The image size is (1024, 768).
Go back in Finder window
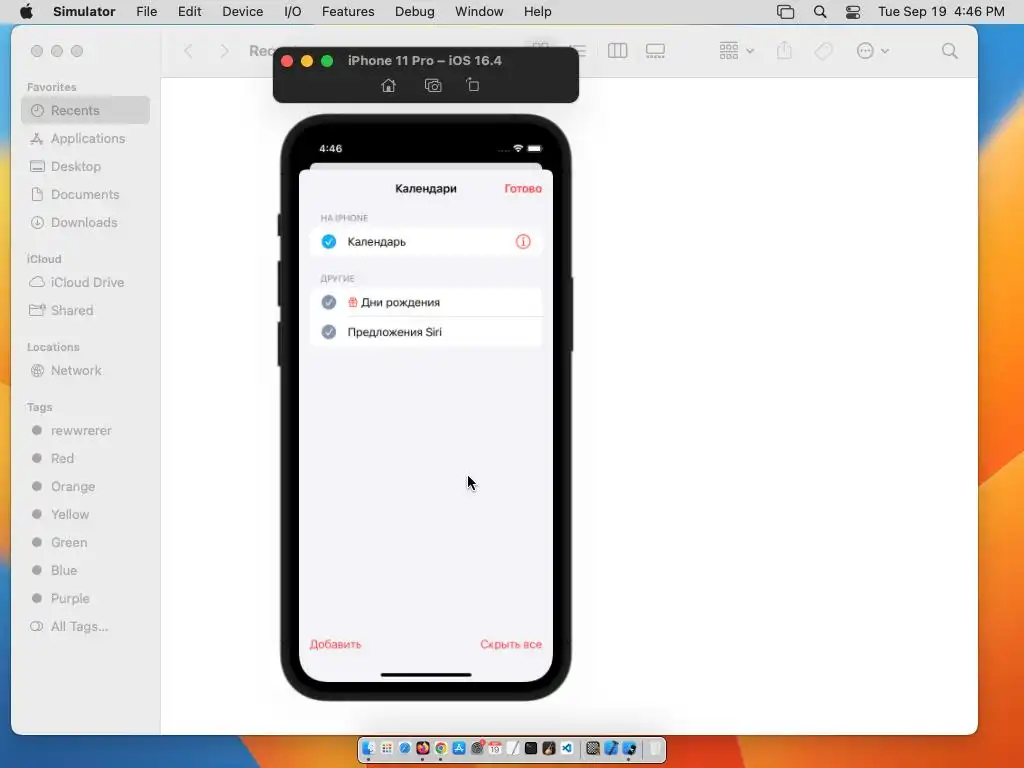pyautogui.click(x=188, y=51)
